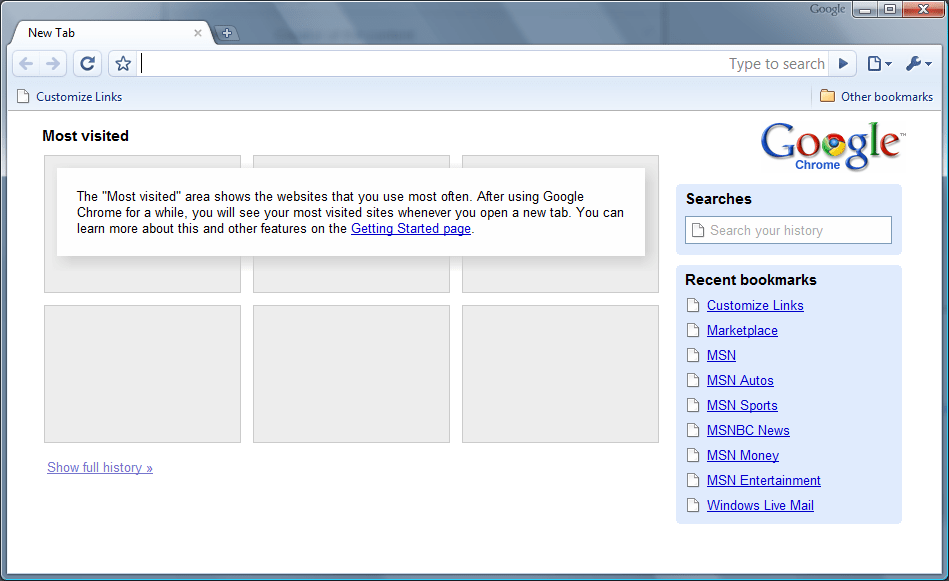Viewport: 949px width, 581px height.
Task: Open Show full history
Action: tap(99, 467)
